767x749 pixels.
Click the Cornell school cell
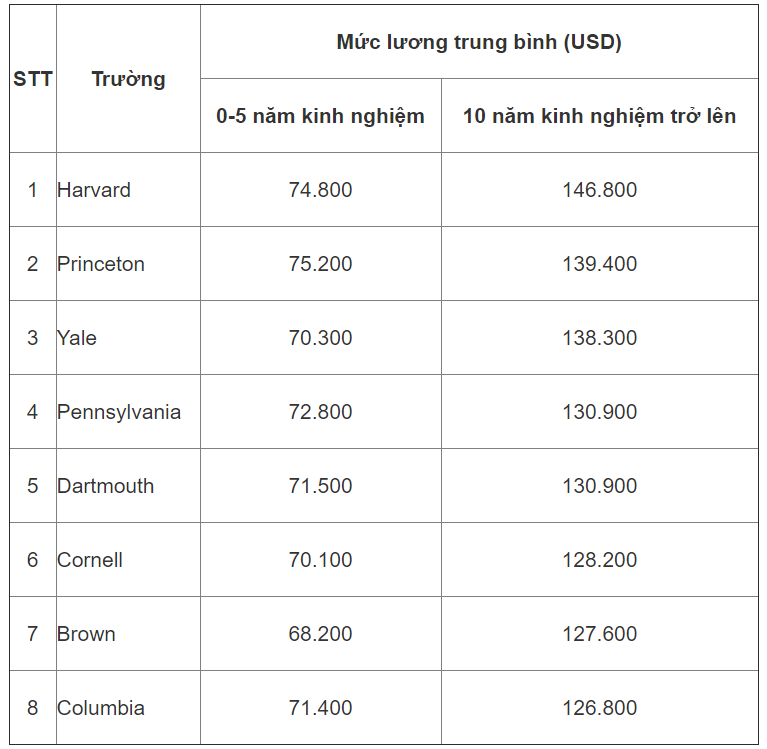tap(90, 560)
